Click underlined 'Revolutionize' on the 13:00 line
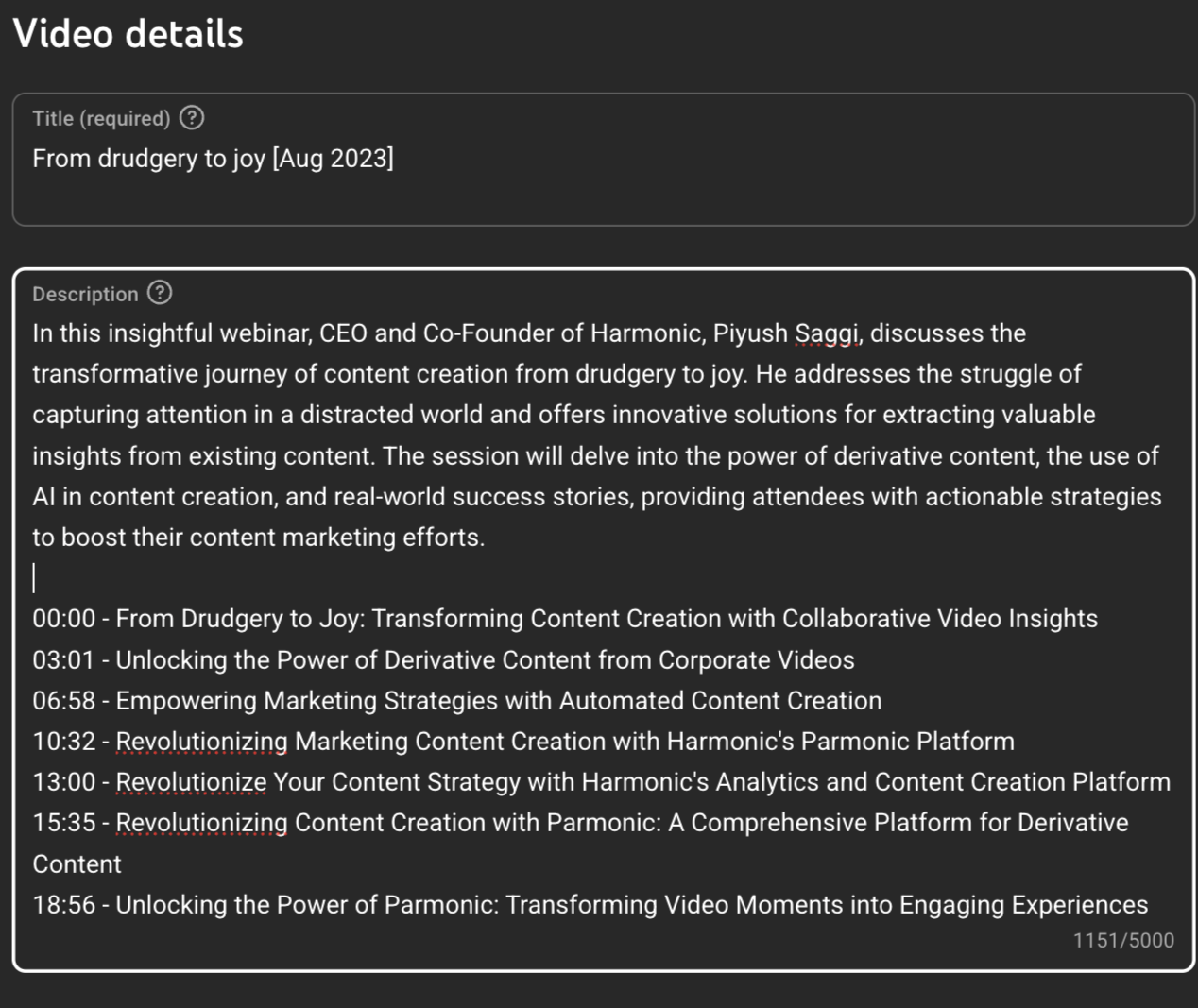Screen dimensions: 1198x1008 [x=191, y=782]
